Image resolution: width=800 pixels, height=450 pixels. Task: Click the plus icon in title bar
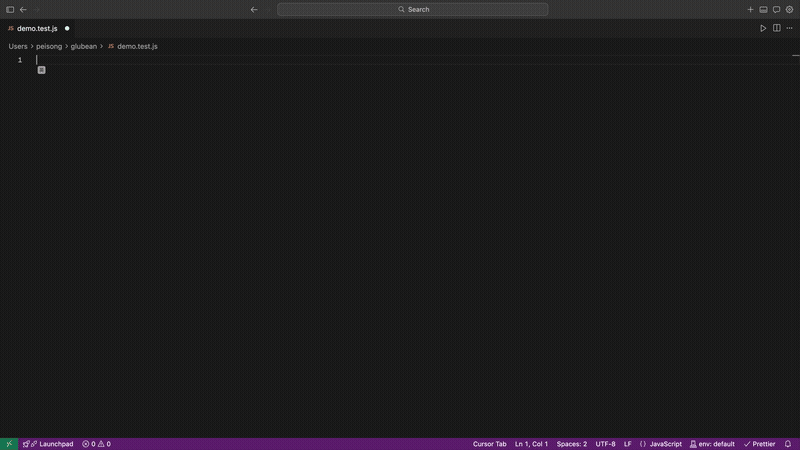coord(750,9)
